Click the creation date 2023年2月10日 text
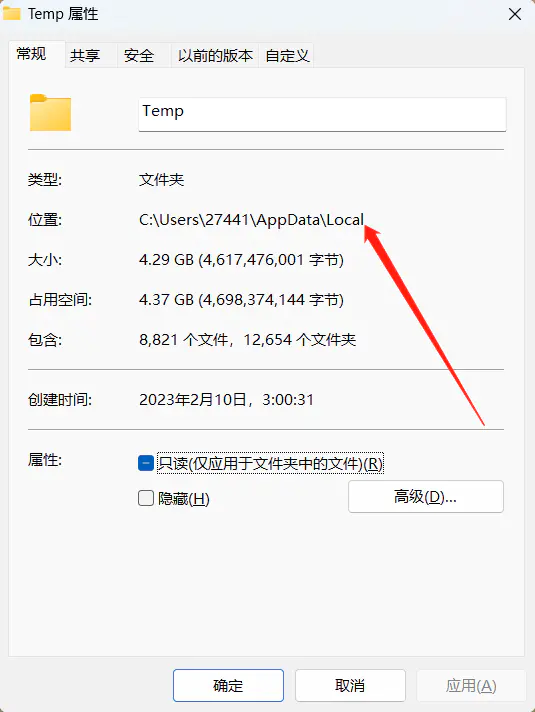The width and height of the screenshot is (535, 712). (193, 400)
